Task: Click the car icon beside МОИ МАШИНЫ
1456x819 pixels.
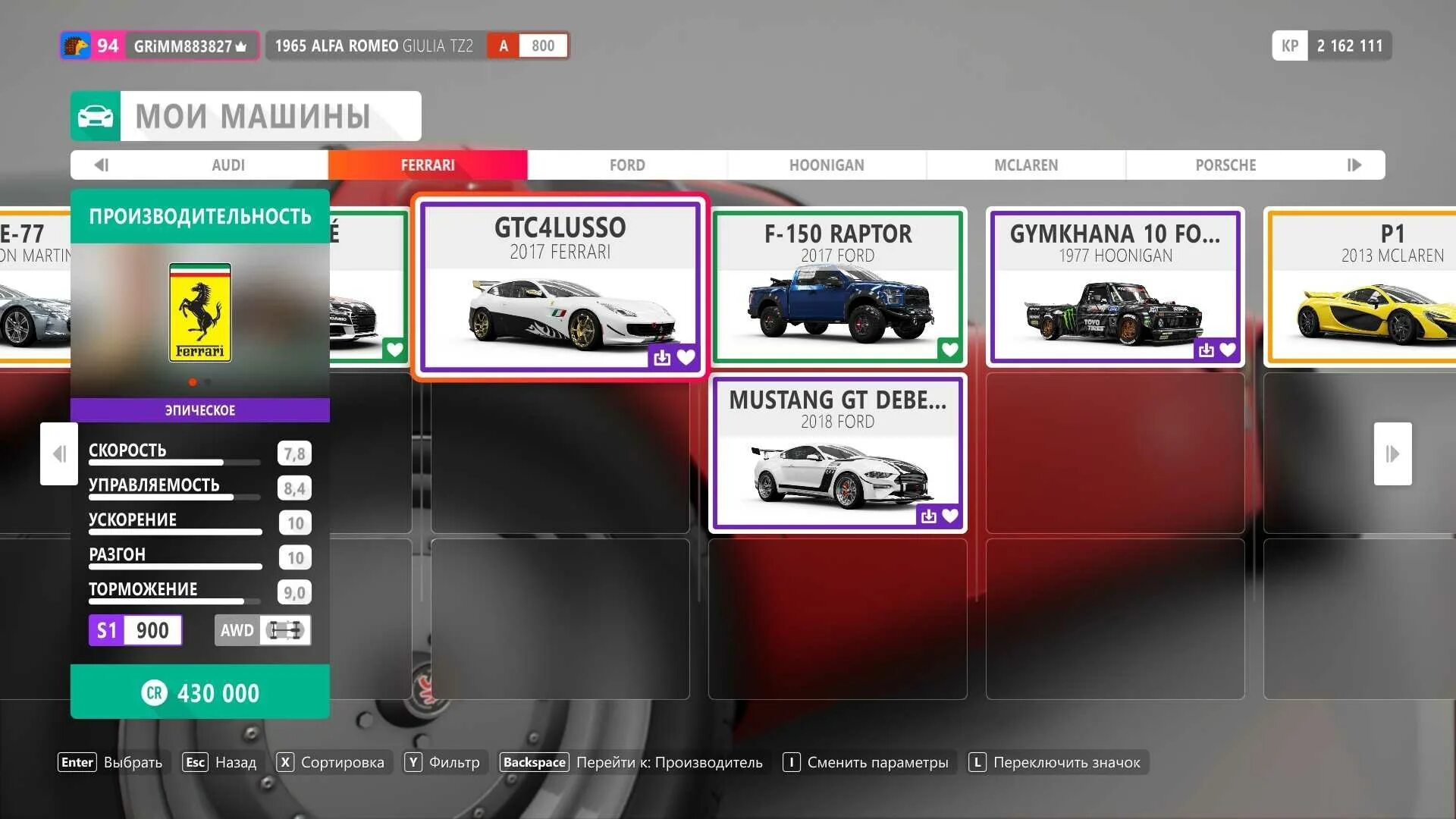Action: (96, 116)
